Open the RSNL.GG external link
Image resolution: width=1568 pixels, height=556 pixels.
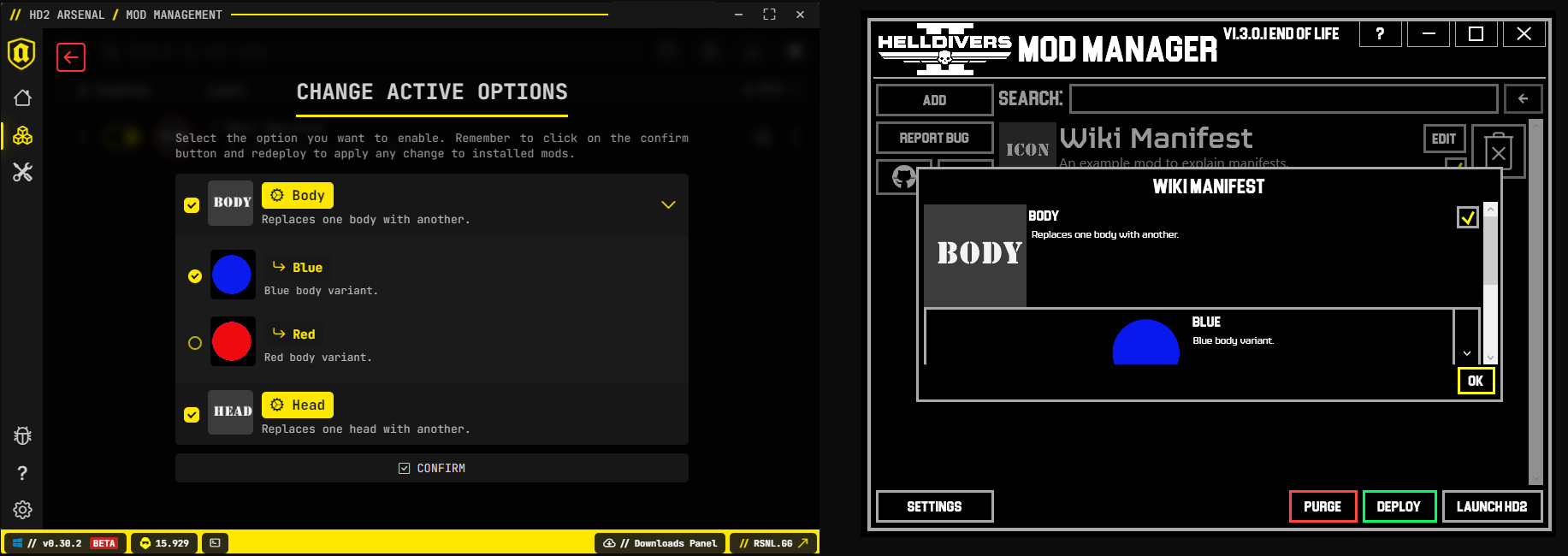tap(773, 543)
